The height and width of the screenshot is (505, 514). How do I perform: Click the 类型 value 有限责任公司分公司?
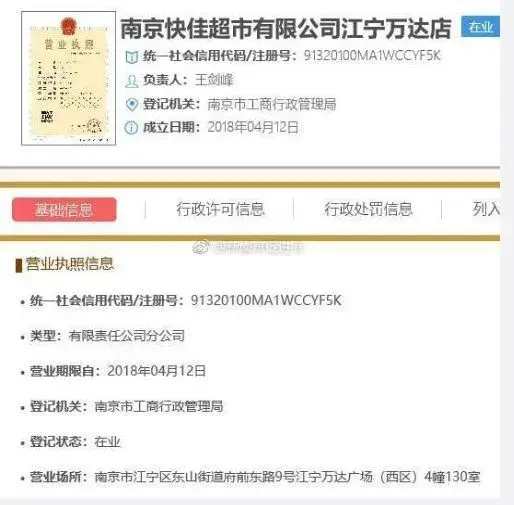coord(127,336)
